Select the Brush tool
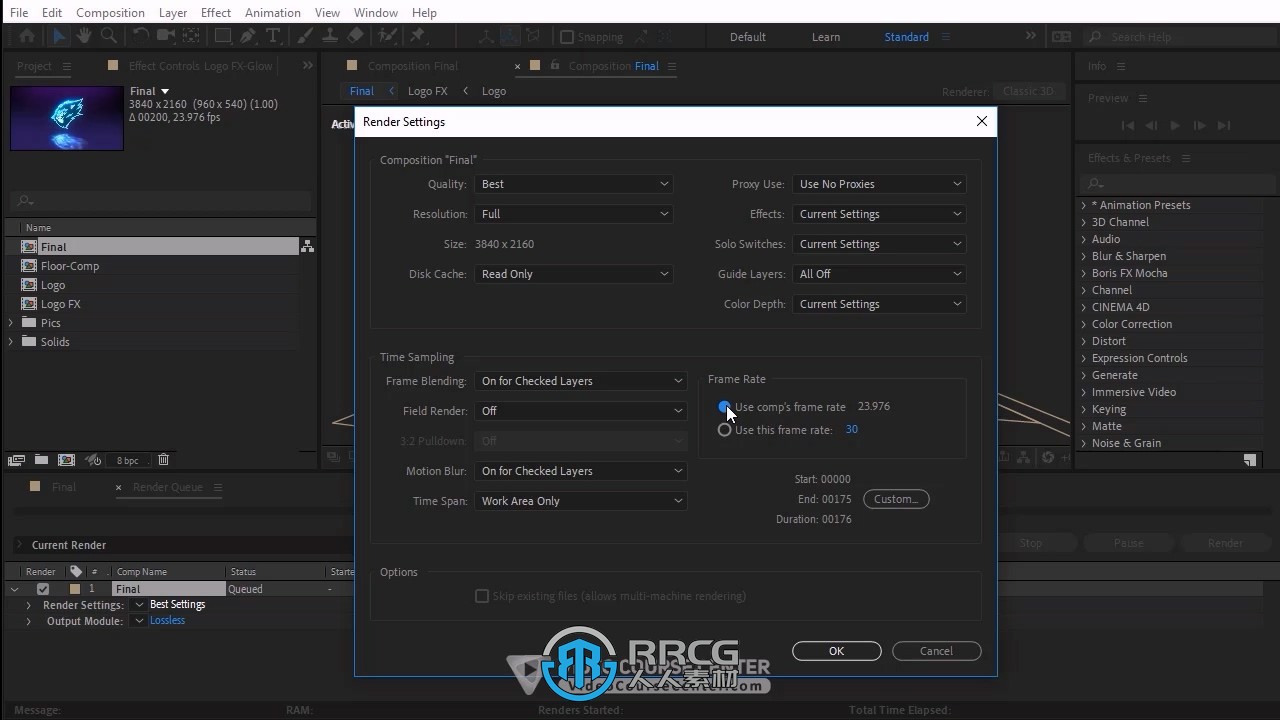Screen dimensions: 1280x720 307,36
